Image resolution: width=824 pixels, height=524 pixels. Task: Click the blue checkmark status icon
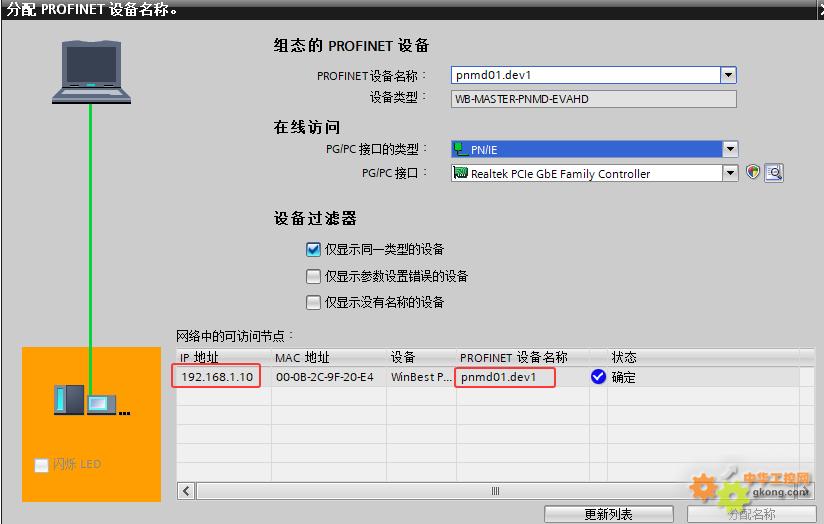click(x=598, y=377)
